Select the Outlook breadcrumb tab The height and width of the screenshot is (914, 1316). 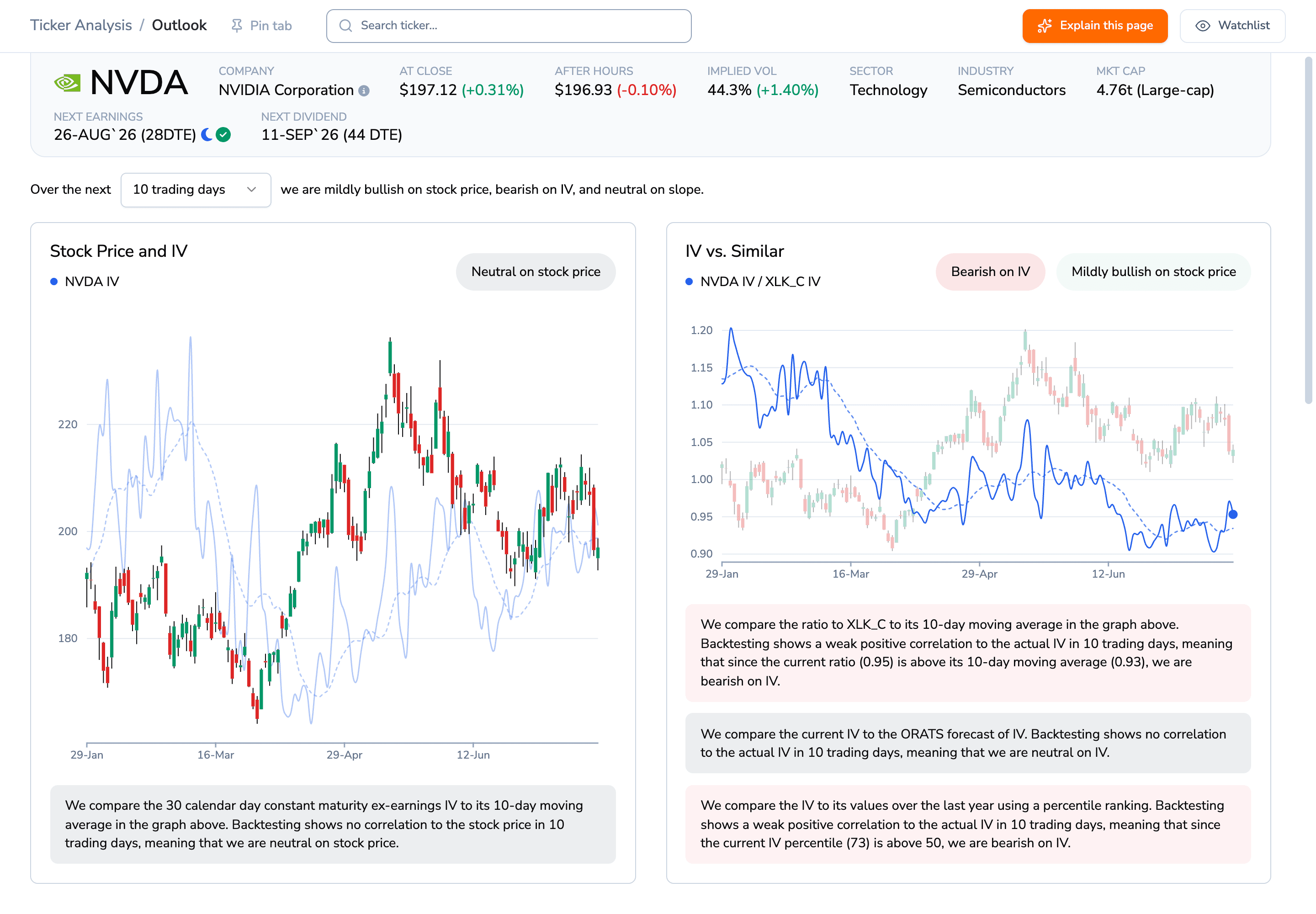pos(179,25)
